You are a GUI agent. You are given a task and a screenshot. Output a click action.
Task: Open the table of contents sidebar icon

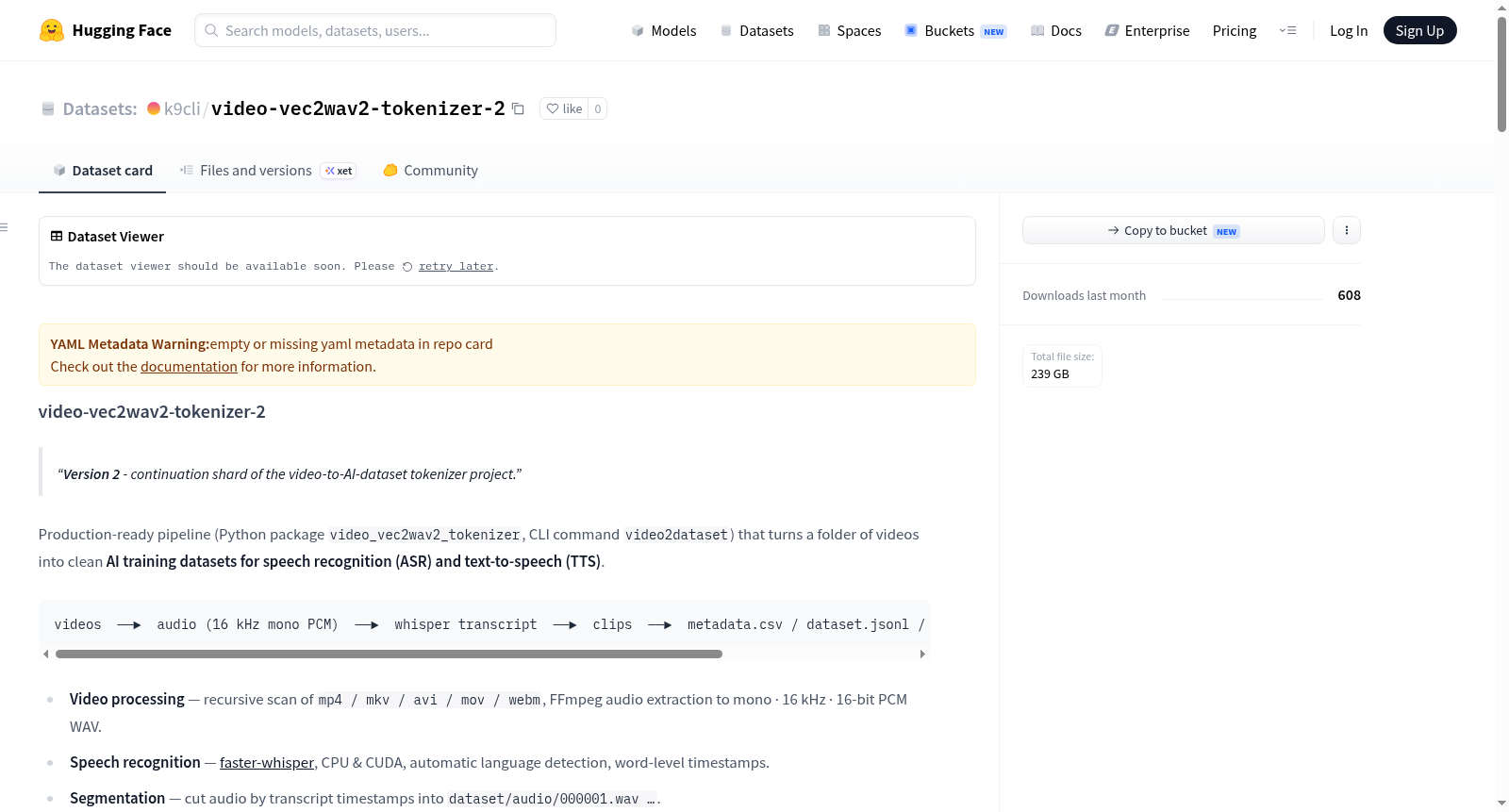(x=4, y=227)
